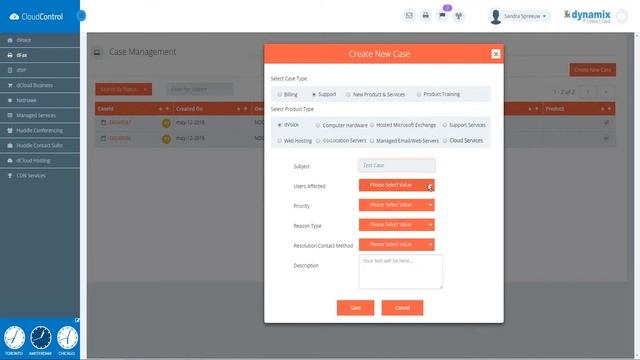The height and width of the screenshot is (360, 640).
Task: Open Huddle Contact Suite in the sidebar
Action: coord(40,146)
